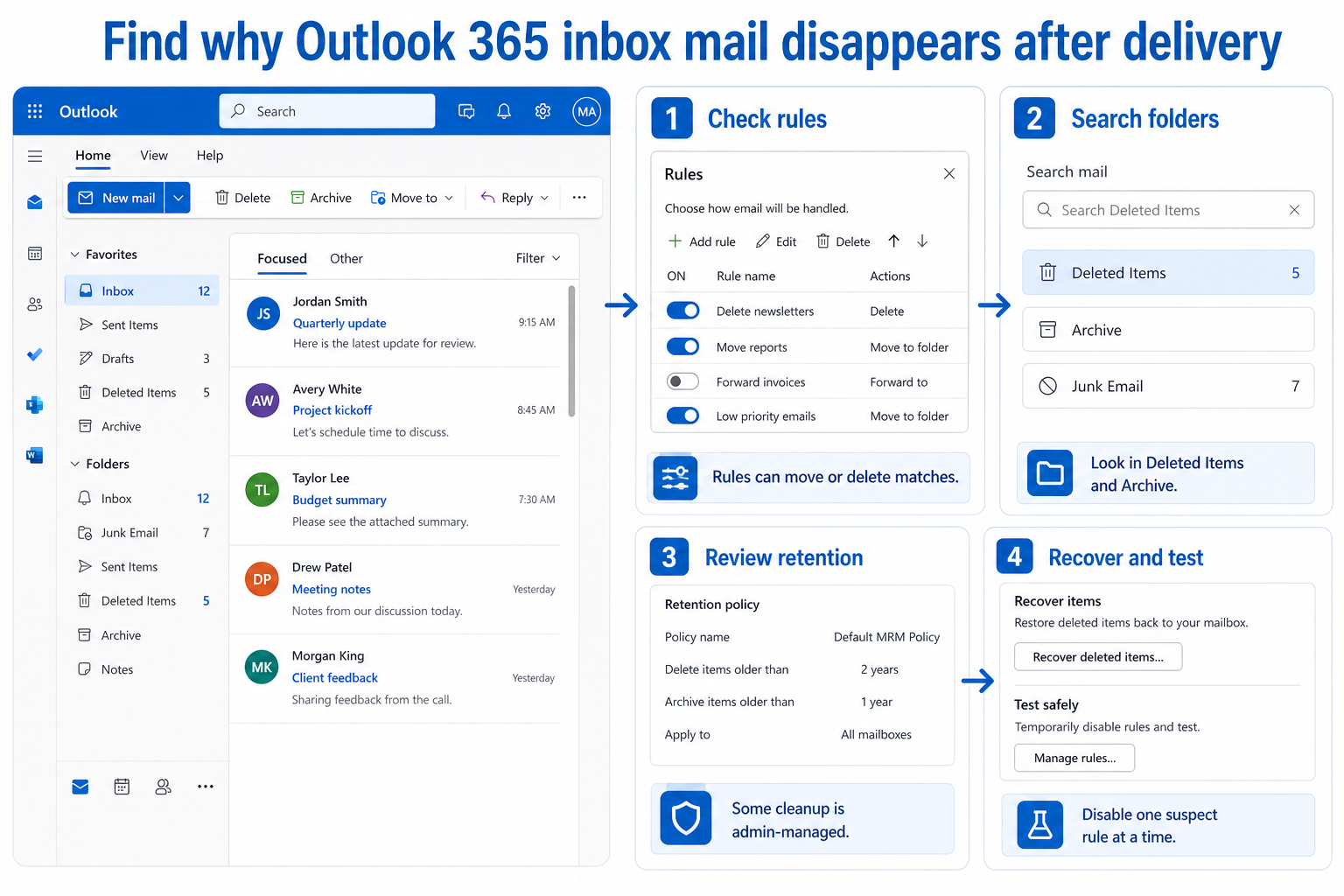Viewport: 1344px width, 896px height.
Task: Open the app launcher grid icon
Action: (35, 111)
